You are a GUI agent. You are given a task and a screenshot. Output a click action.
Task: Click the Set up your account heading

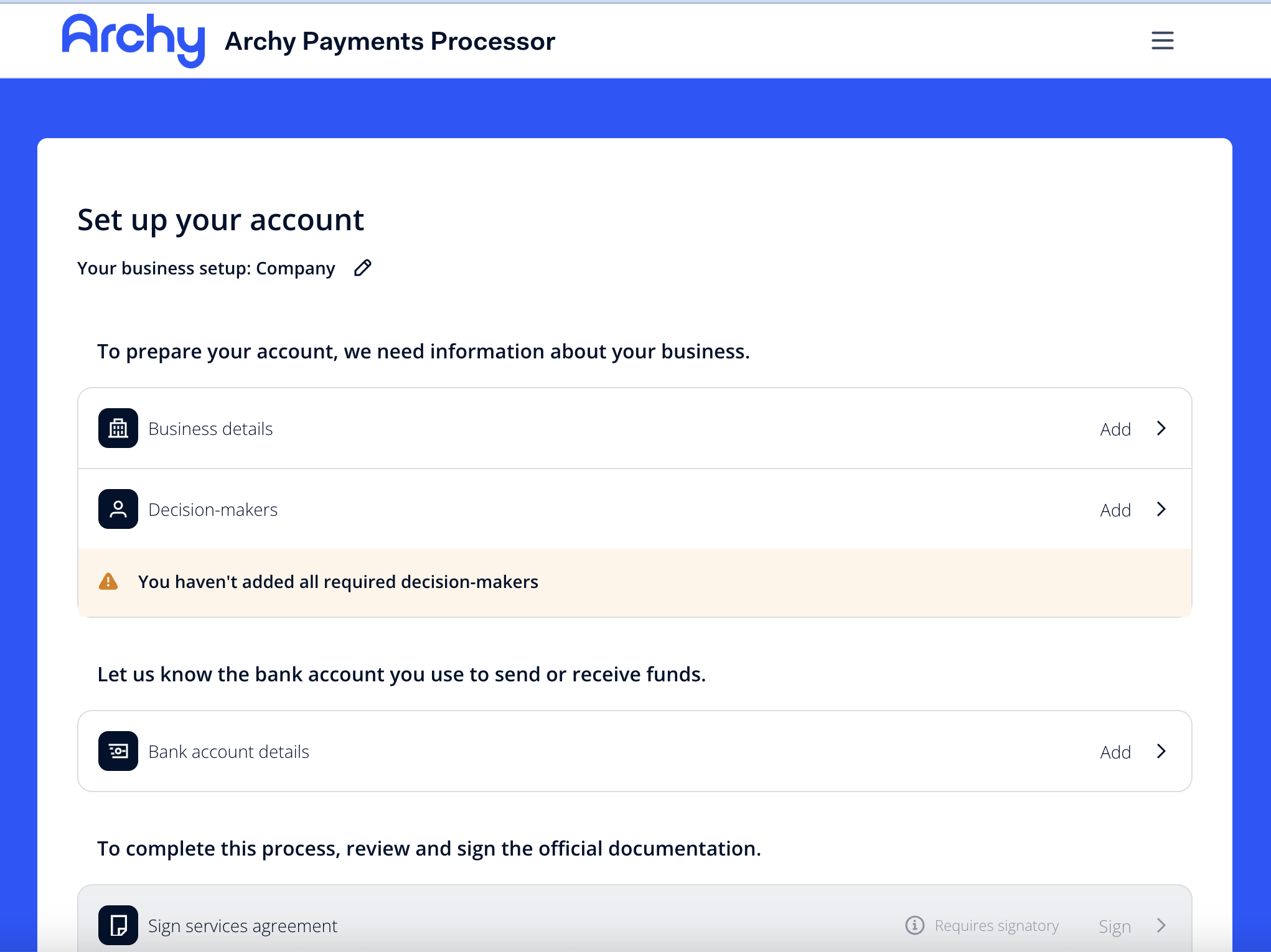click(220, 220)
